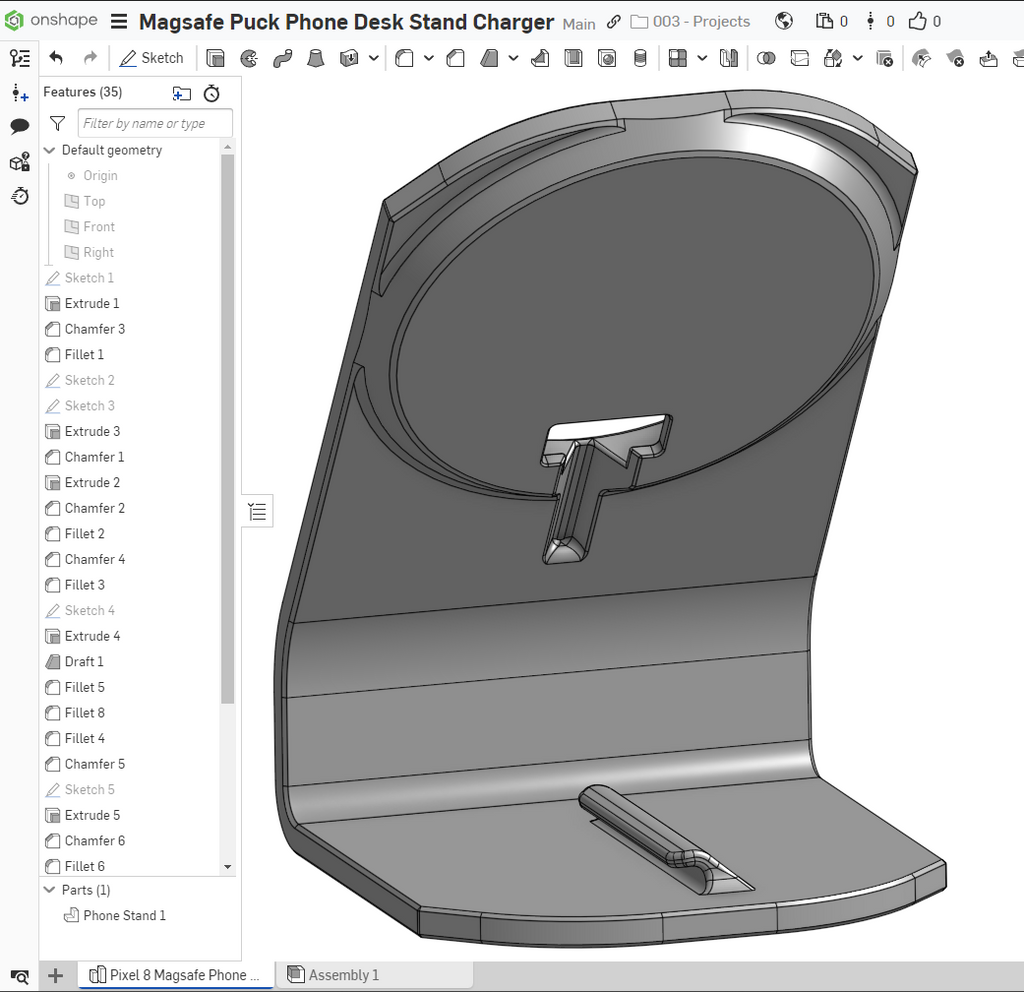
Task: Toggle the Insert new element plus icon
Action: click(x=56, y=976)
